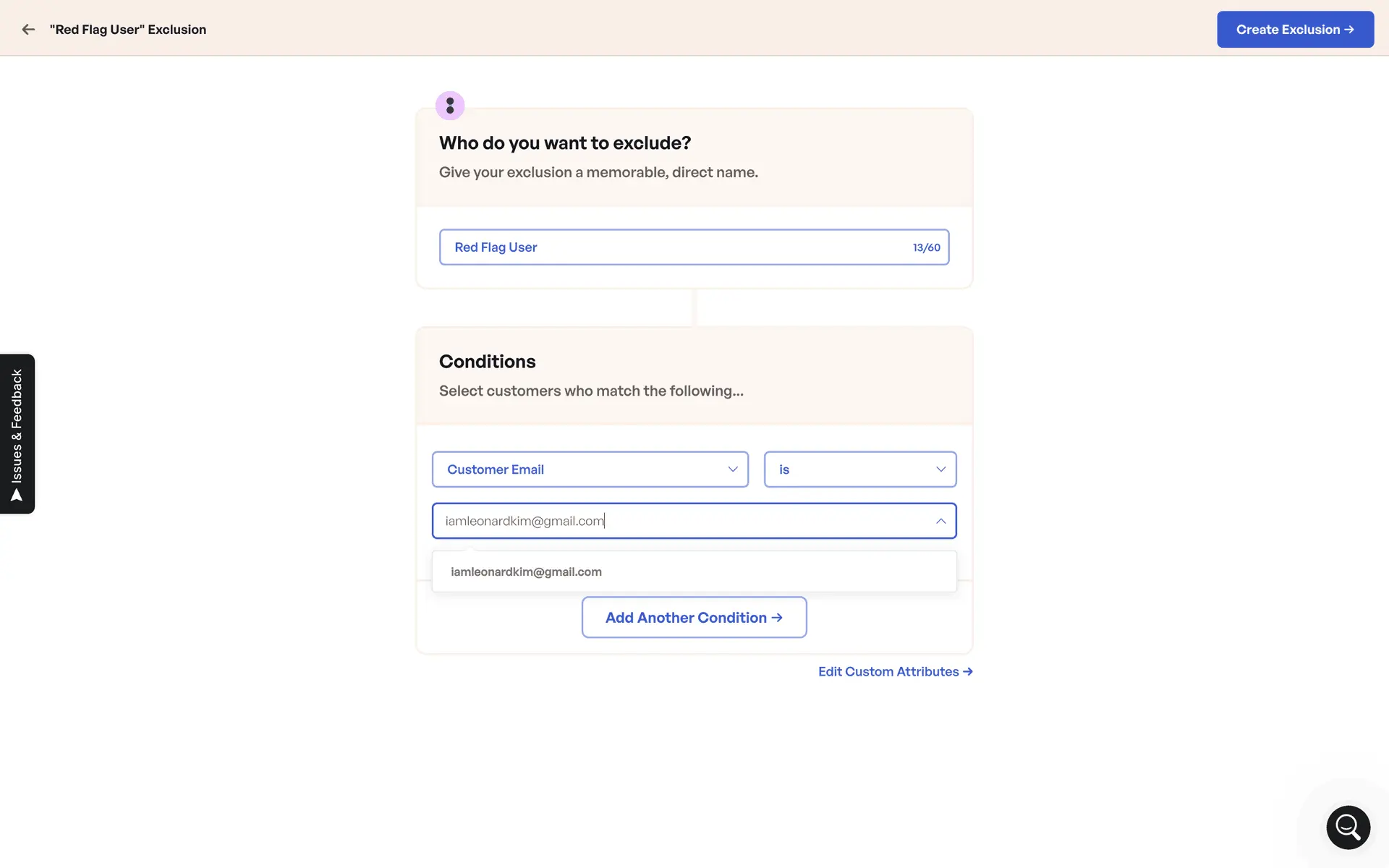
Task: Go back using the left arrow icon
Action: (x=28, y=30)
